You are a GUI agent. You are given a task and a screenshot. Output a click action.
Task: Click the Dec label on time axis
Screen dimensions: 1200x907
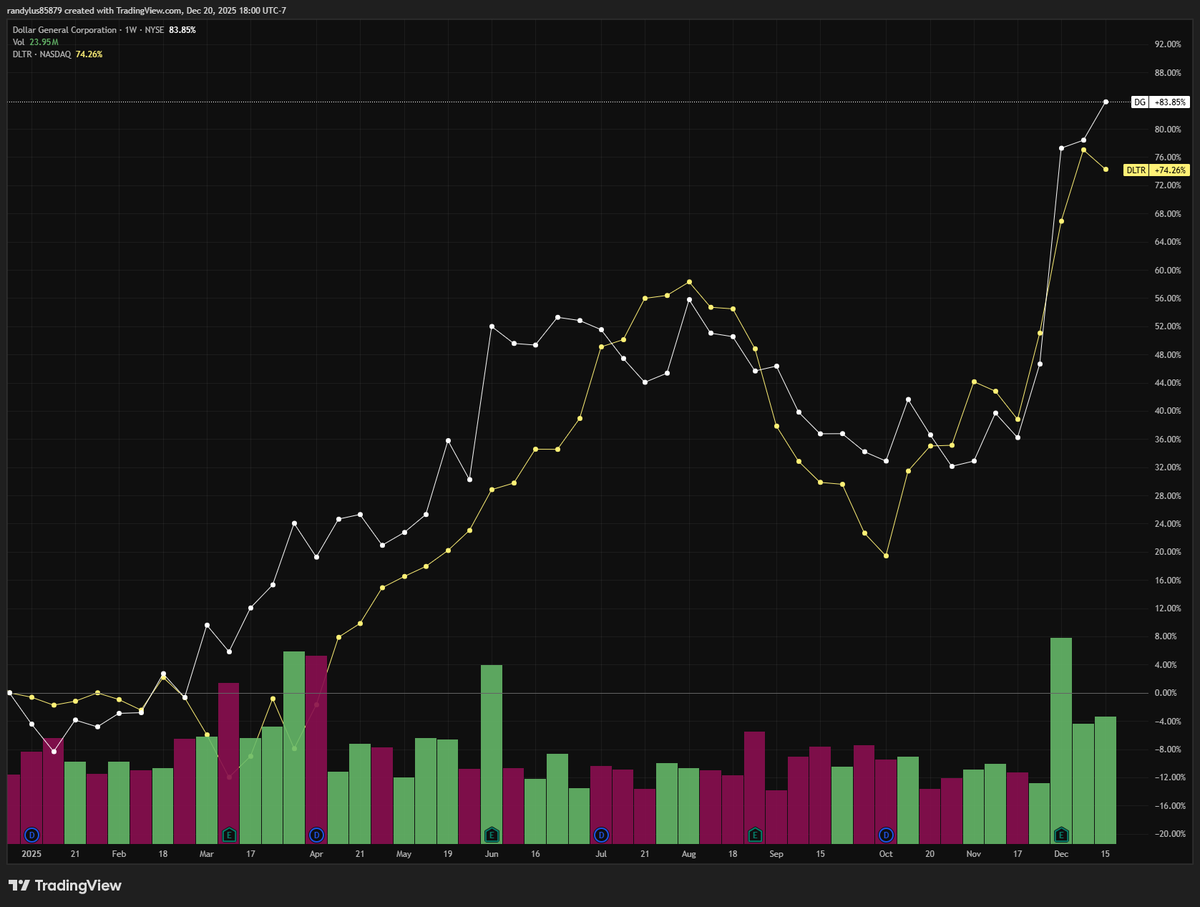tap(1061, 855)
